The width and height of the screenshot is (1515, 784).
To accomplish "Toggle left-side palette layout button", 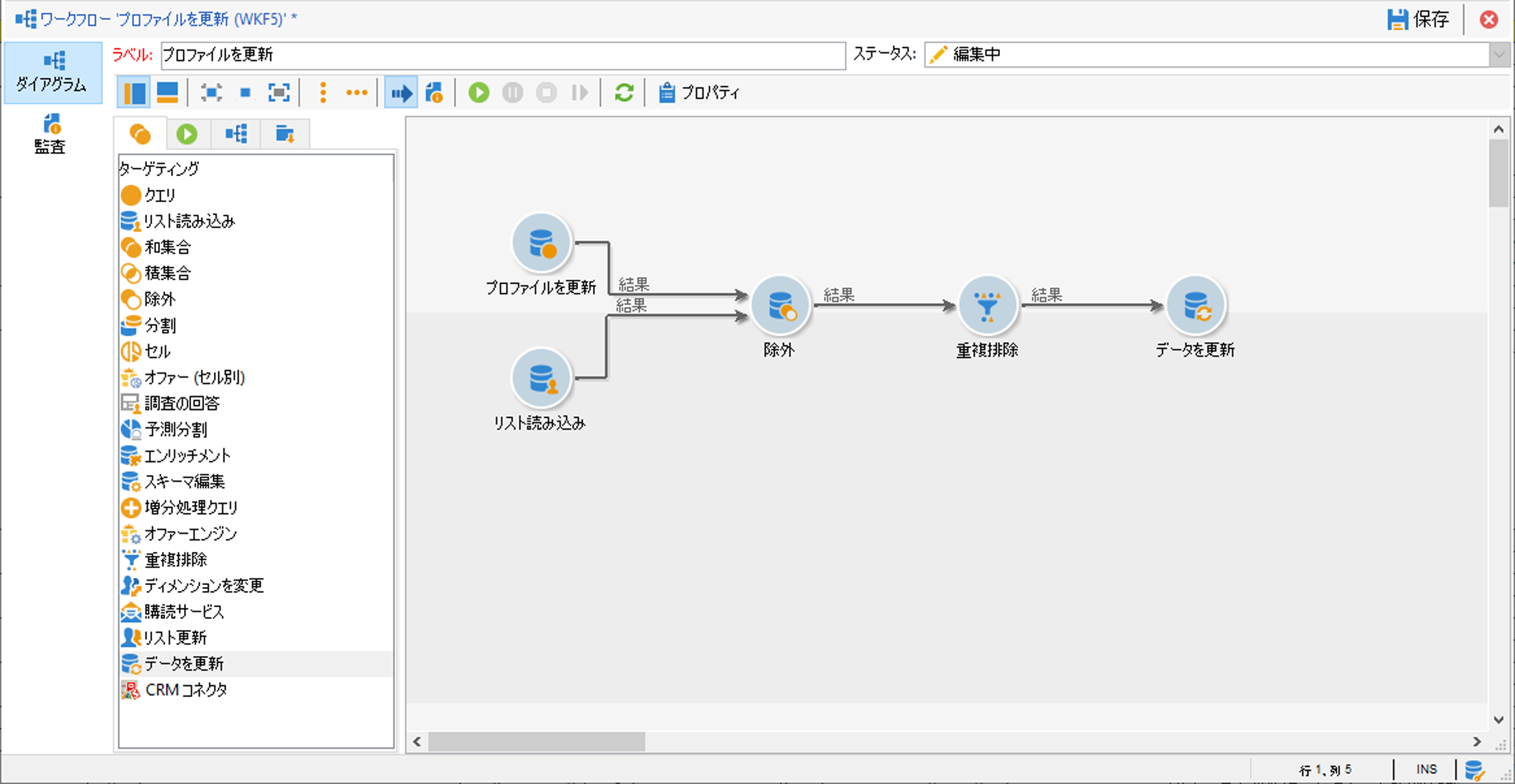I will [134, 93].
